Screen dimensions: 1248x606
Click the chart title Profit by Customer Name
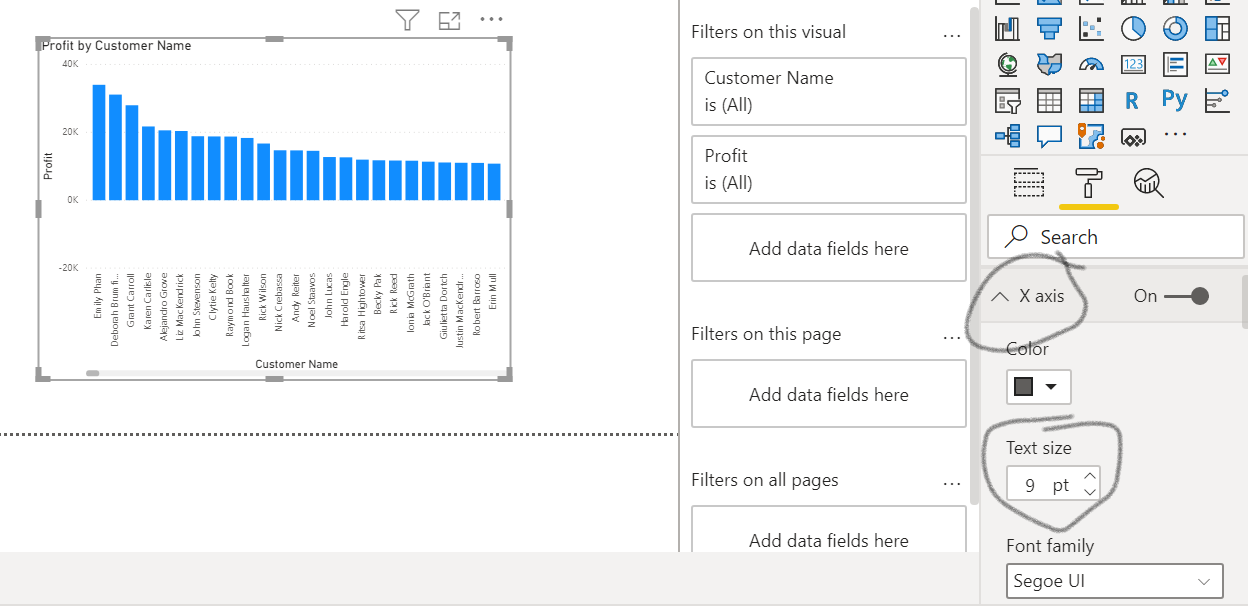[x=116, y=46]
